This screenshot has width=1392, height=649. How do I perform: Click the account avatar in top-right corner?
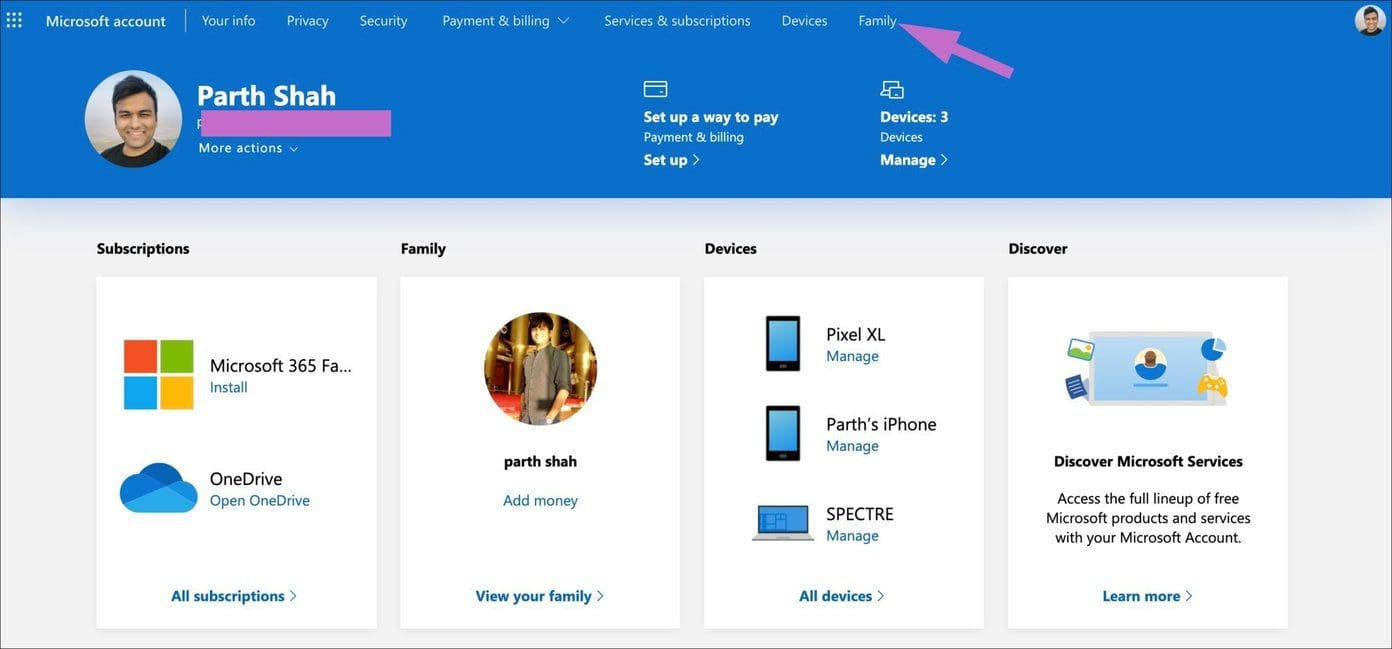(x=1369, y=20)
